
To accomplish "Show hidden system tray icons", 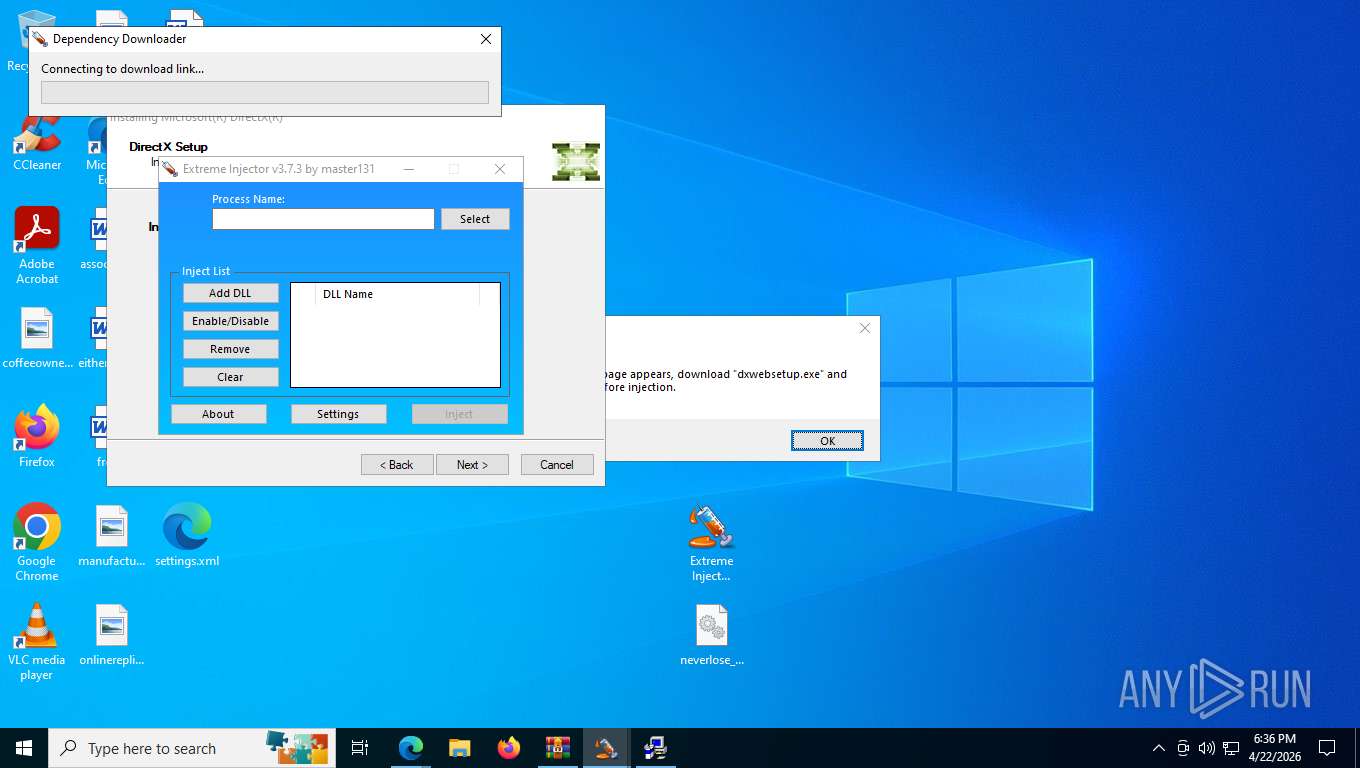I will [x=1159, y=748].
